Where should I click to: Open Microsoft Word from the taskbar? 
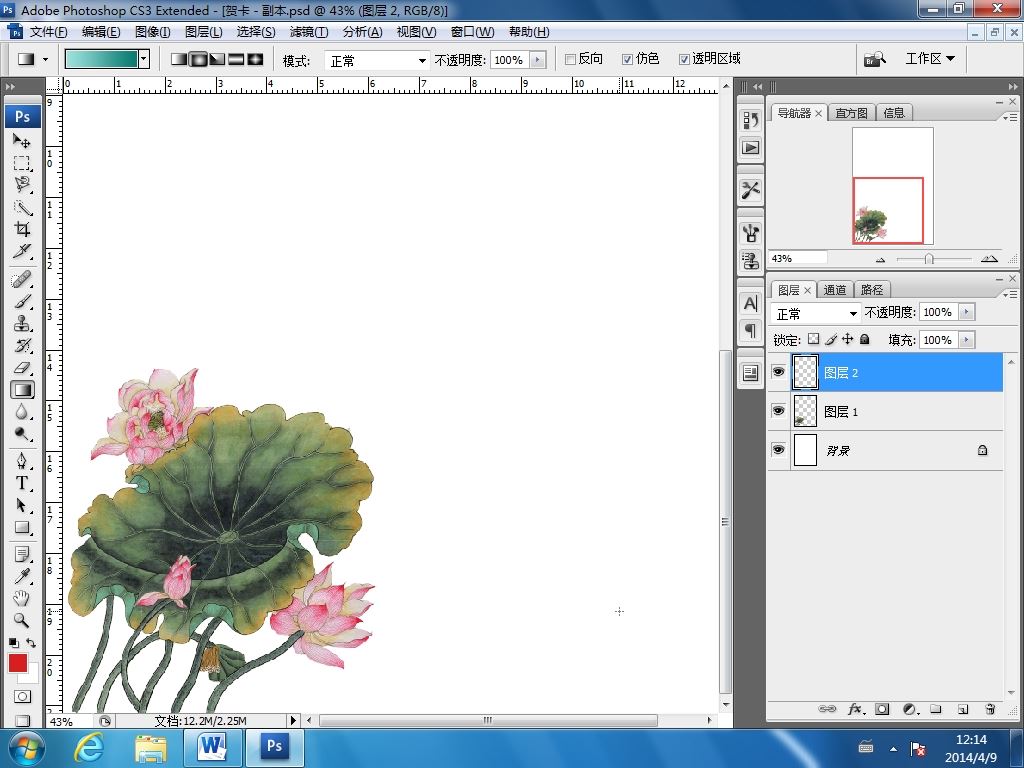(x=213, y=747)
